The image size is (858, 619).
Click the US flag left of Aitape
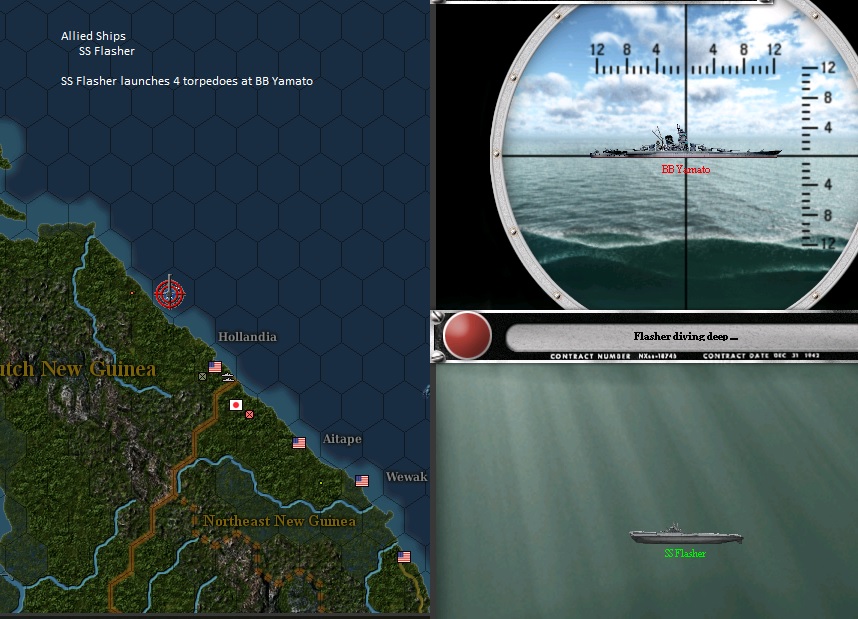pyautogui.click(x=299, y=443)
